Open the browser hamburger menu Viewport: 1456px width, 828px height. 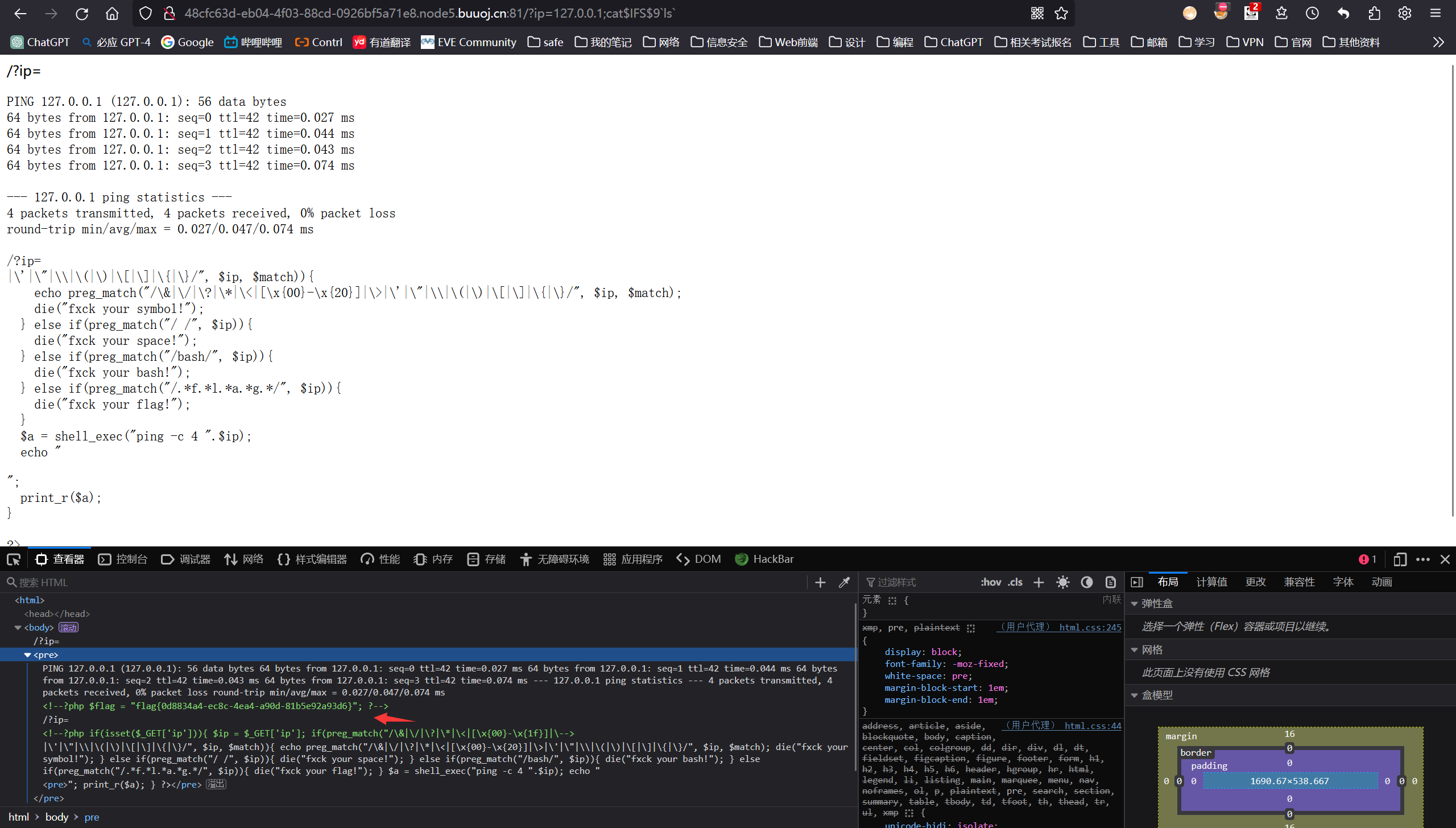point(1436,13)
